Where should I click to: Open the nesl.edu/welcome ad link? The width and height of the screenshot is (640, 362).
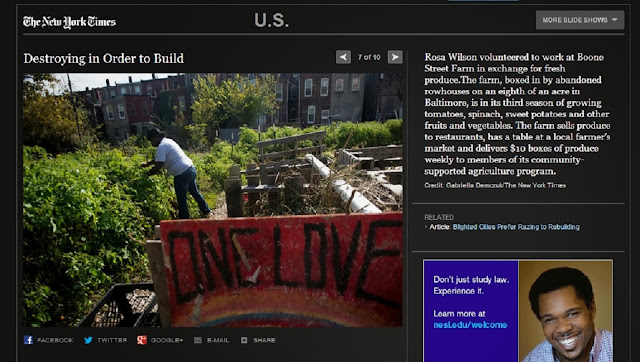coord(470,325)
